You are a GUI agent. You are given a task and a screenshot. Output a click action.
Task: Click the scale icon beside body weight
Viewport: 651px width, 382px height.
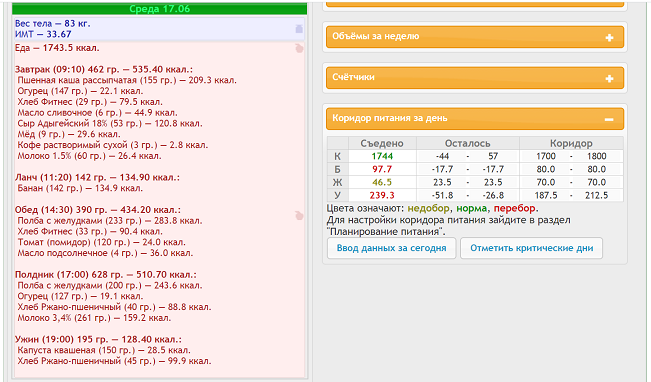tap(299, 29)
